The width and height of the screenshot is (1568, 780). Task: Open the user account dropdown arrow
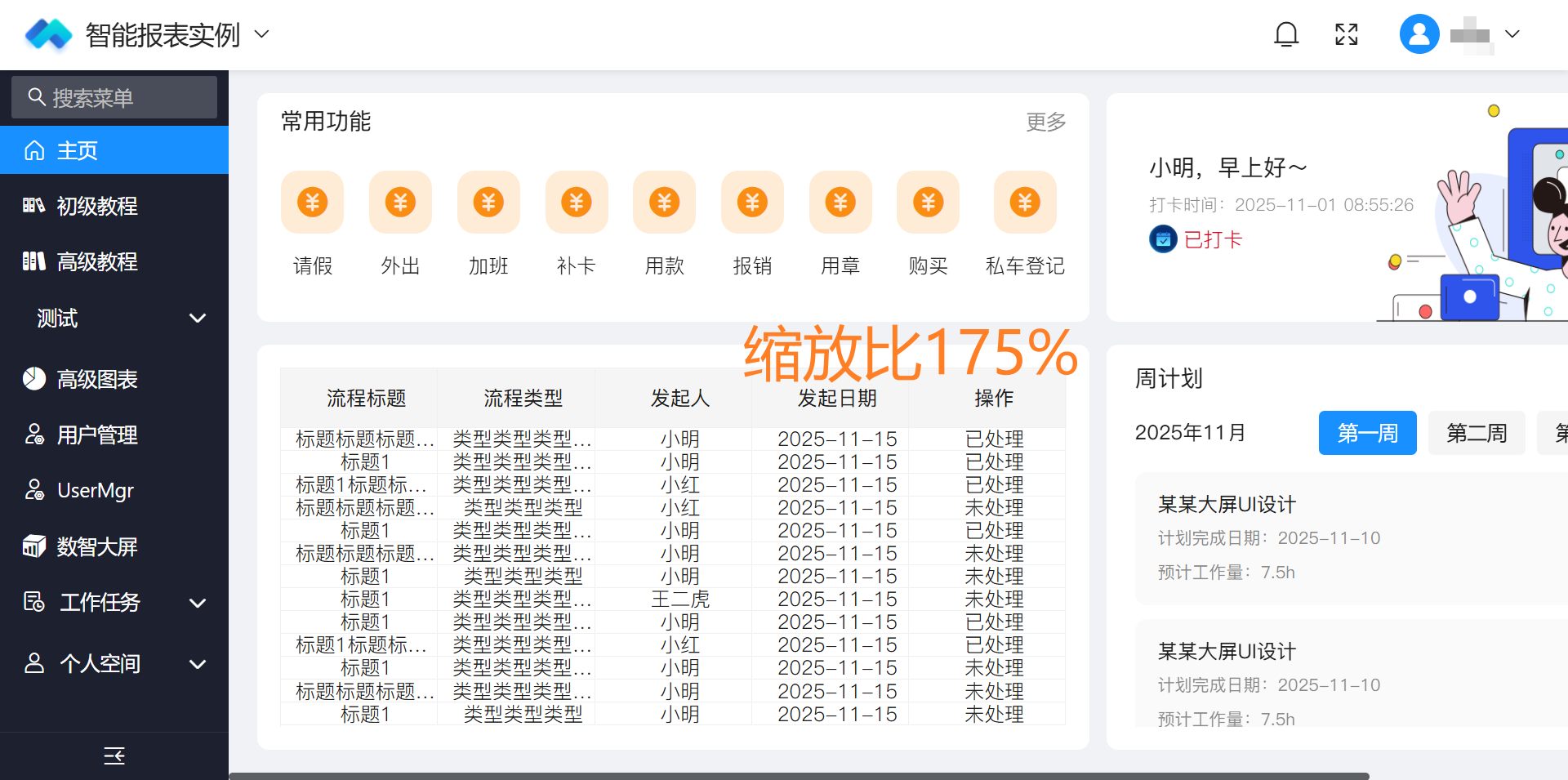(1512, 34)
